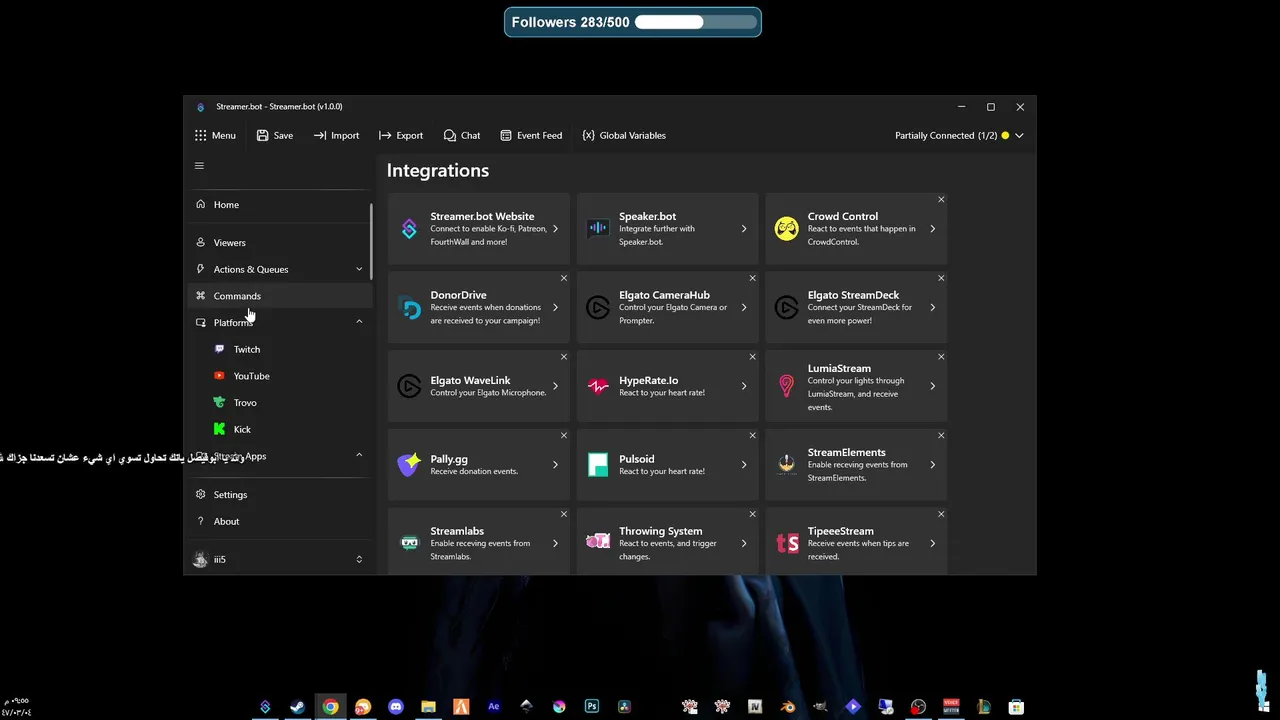This screenshot has width=1280, height=720.
Task: Open Streamer.bot from the taskbar
Action: pos(265,707)
